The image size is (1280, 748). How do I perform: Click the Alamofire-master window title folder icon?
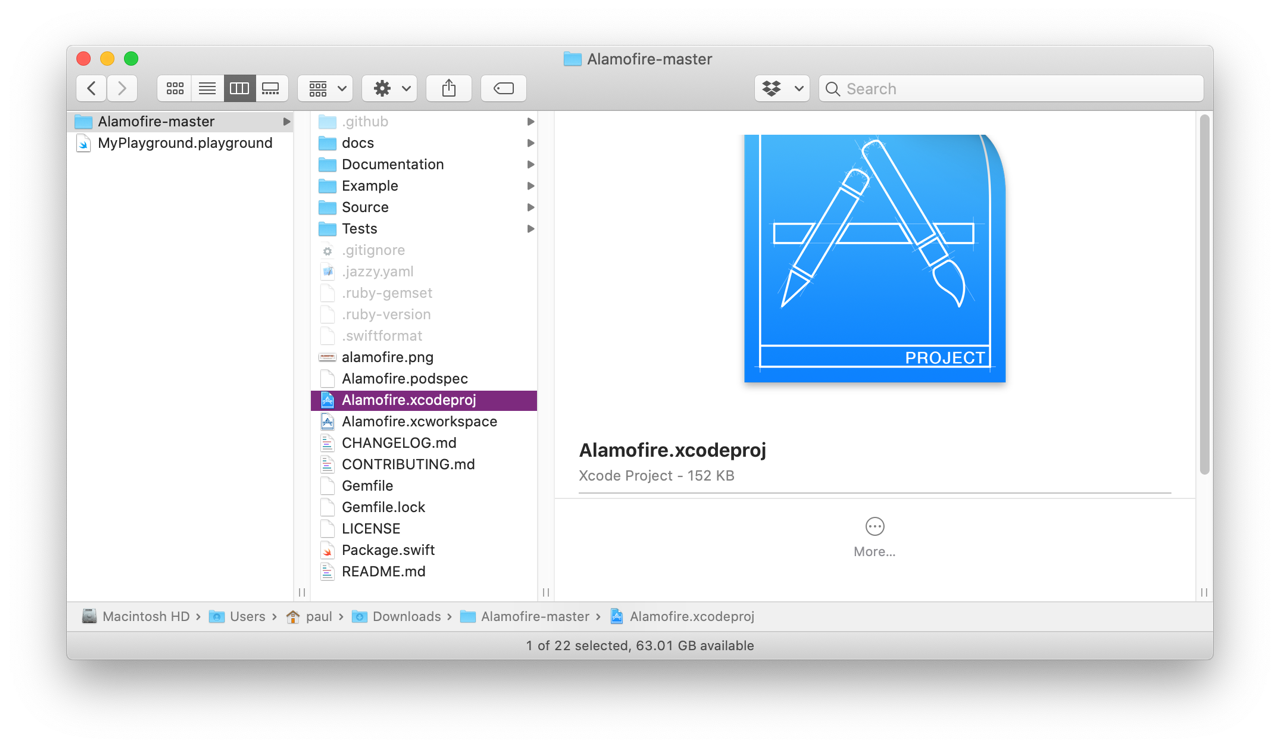coord(572,59)
